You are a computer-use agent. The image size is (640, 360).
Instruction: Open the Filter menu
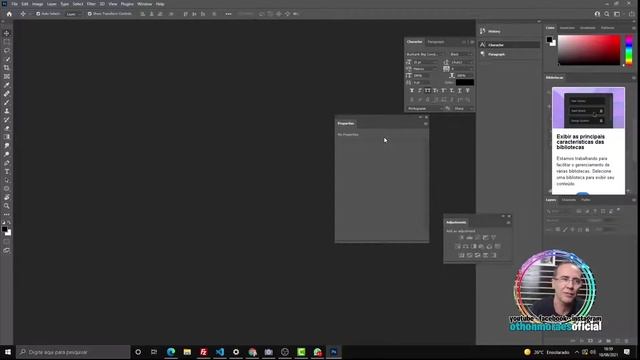click(x=91, y=4)
